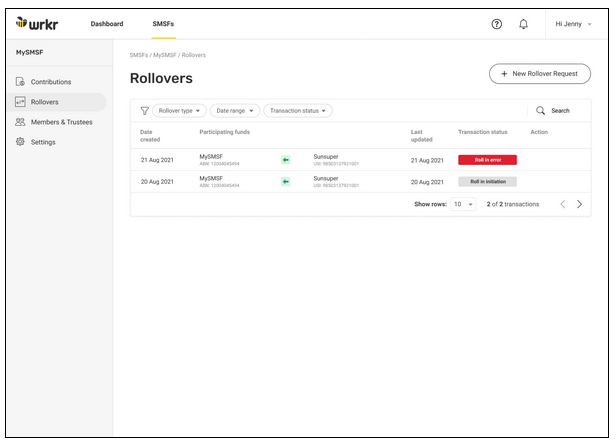Click the Settings gear icon
The width and height of the screenshot is (616, 444).
point(20,142)
